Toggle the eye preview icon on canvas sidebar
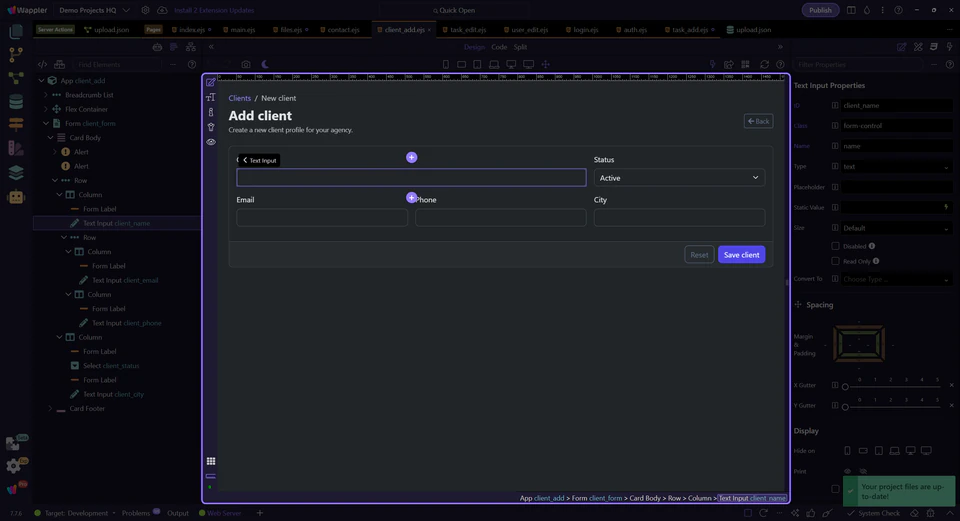Image resolution: width=960 pixels, height=521 pixels. [x=211, y=141]
